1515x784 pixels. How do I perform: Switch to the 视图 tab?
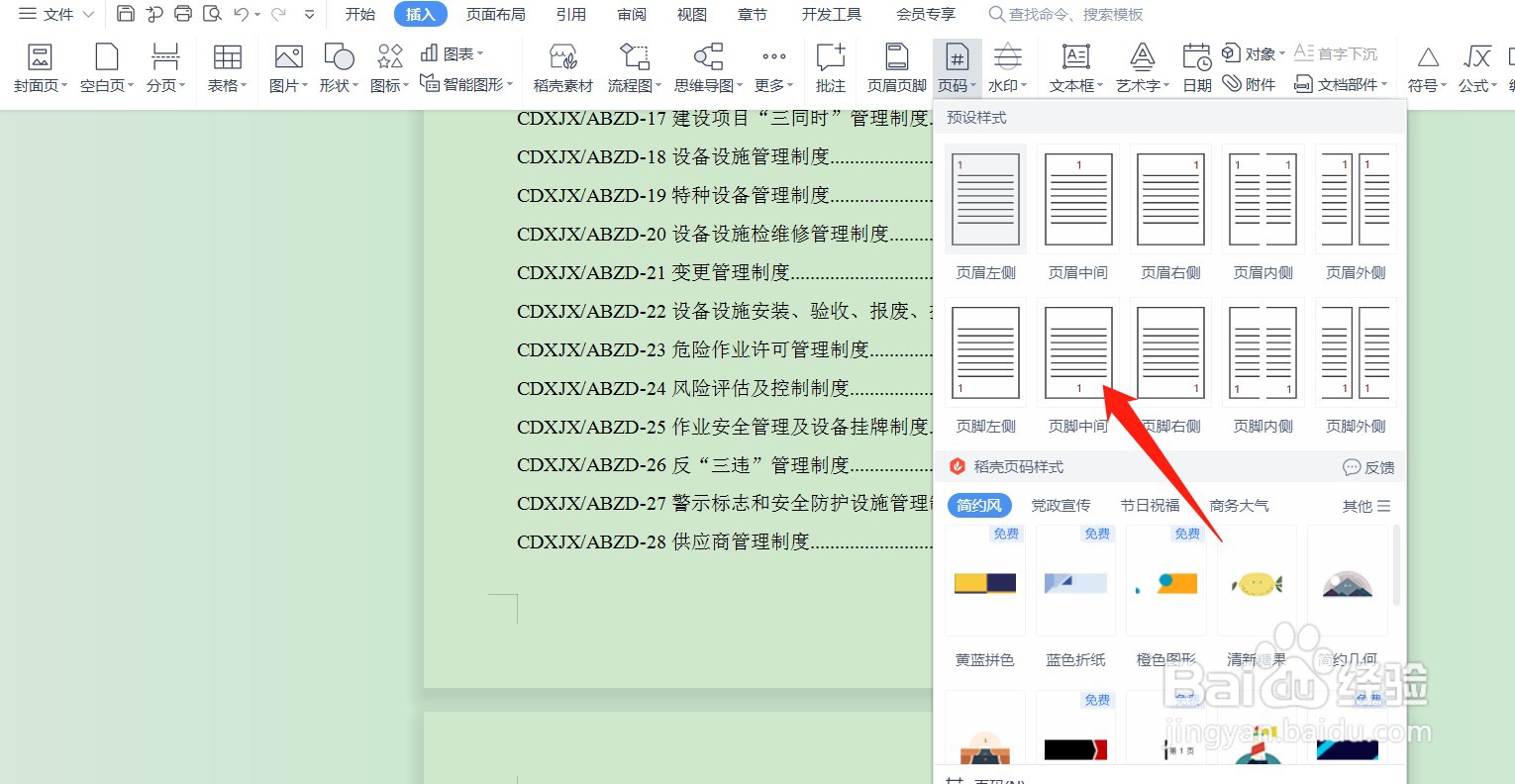[692, 14]
